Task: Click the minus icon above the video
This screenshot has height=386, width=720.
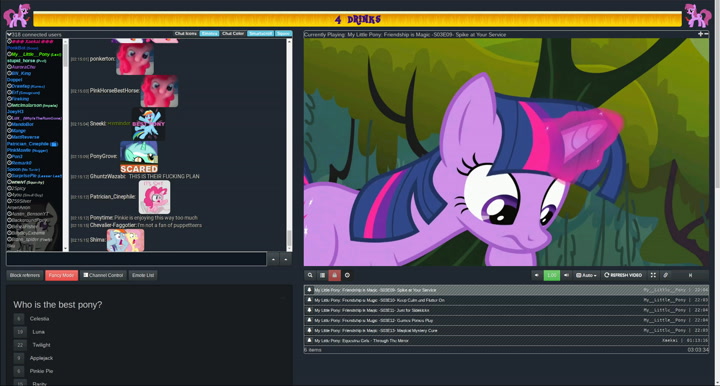Action: pyautogui.click(x=706, y=34)
